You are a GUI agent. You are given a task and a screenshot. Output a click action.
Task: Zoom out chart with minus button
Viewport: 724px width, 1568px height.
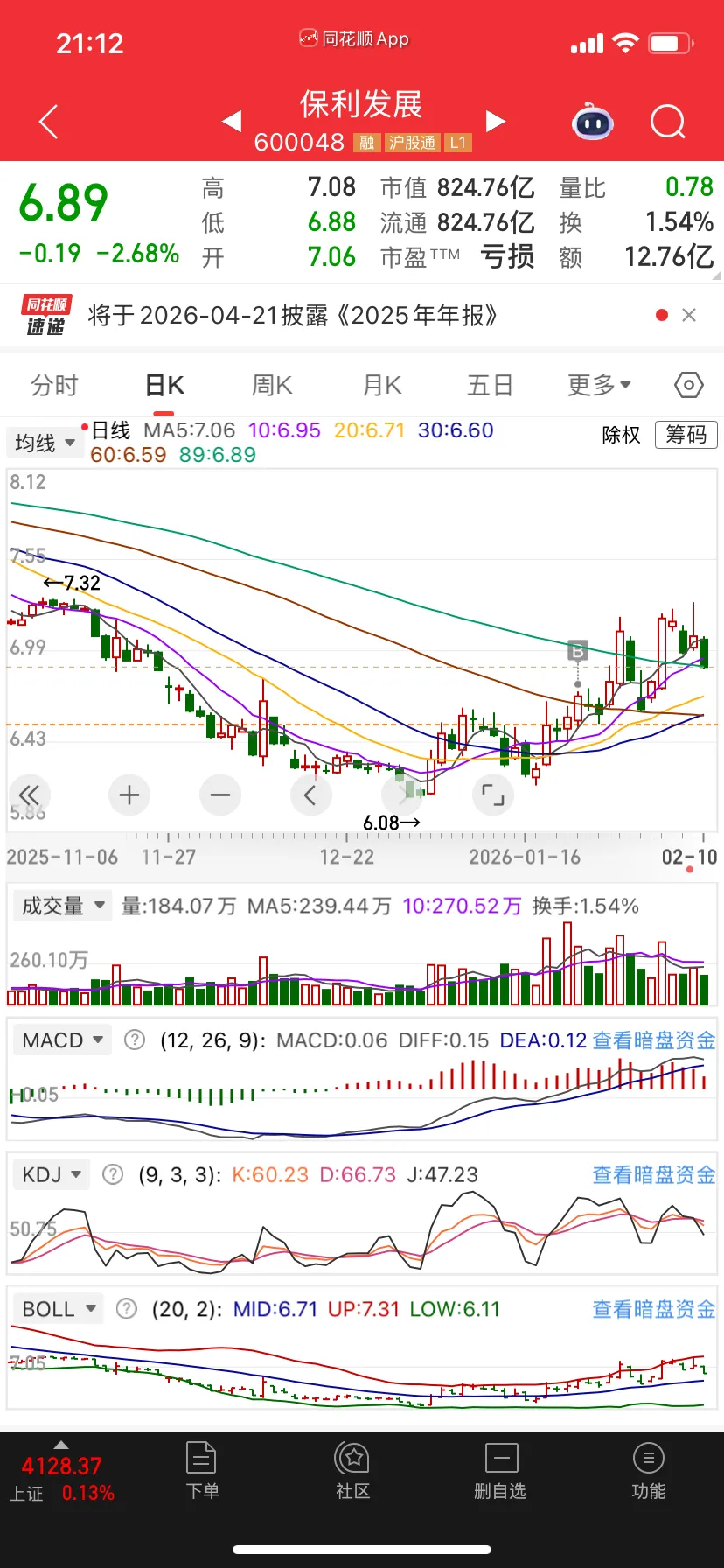pyautogui.click(x=220, y=794)
